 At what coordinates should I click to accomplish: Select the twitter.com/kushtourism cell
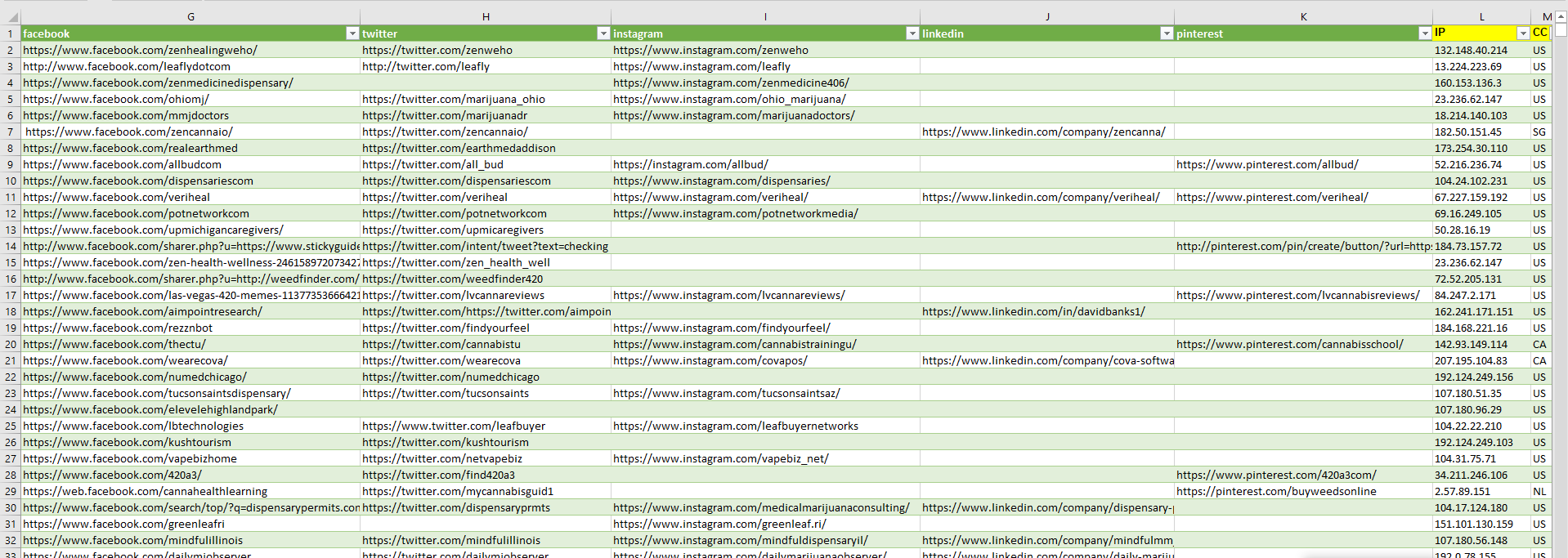[x=486, y=442]
